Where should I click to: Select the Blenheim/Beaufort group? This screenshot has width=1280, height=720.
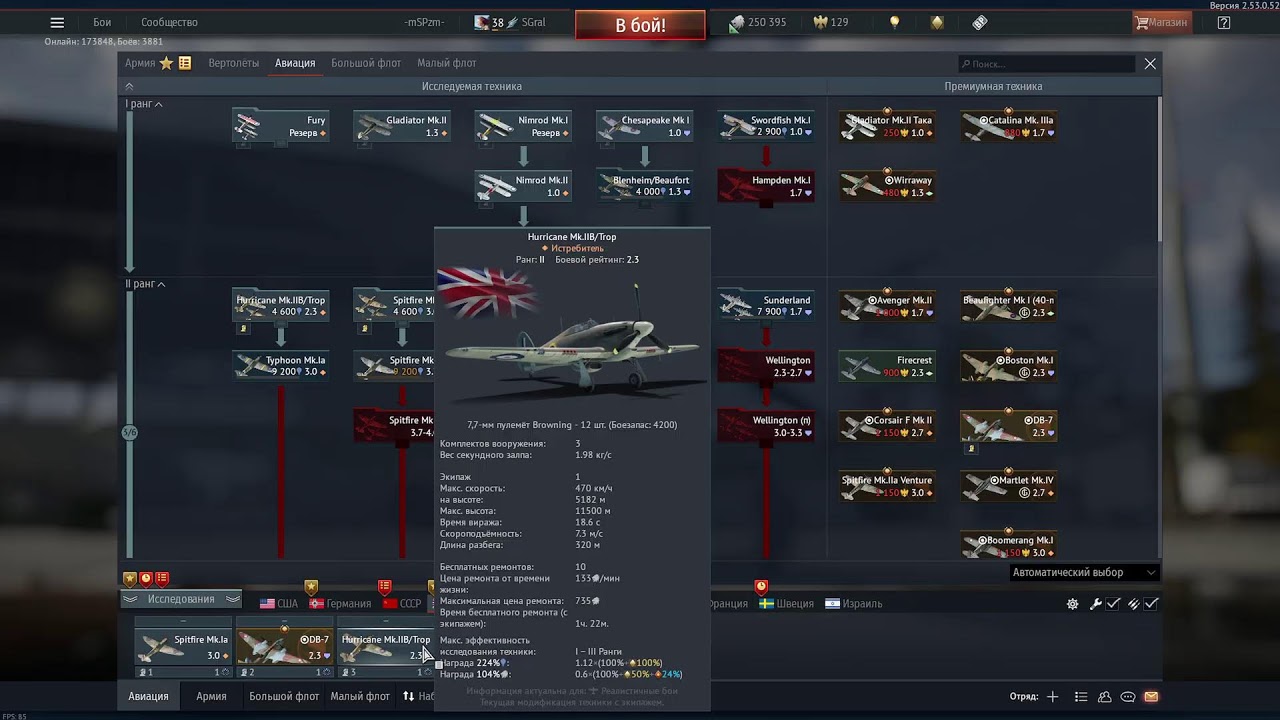click(x=644, y=186)
